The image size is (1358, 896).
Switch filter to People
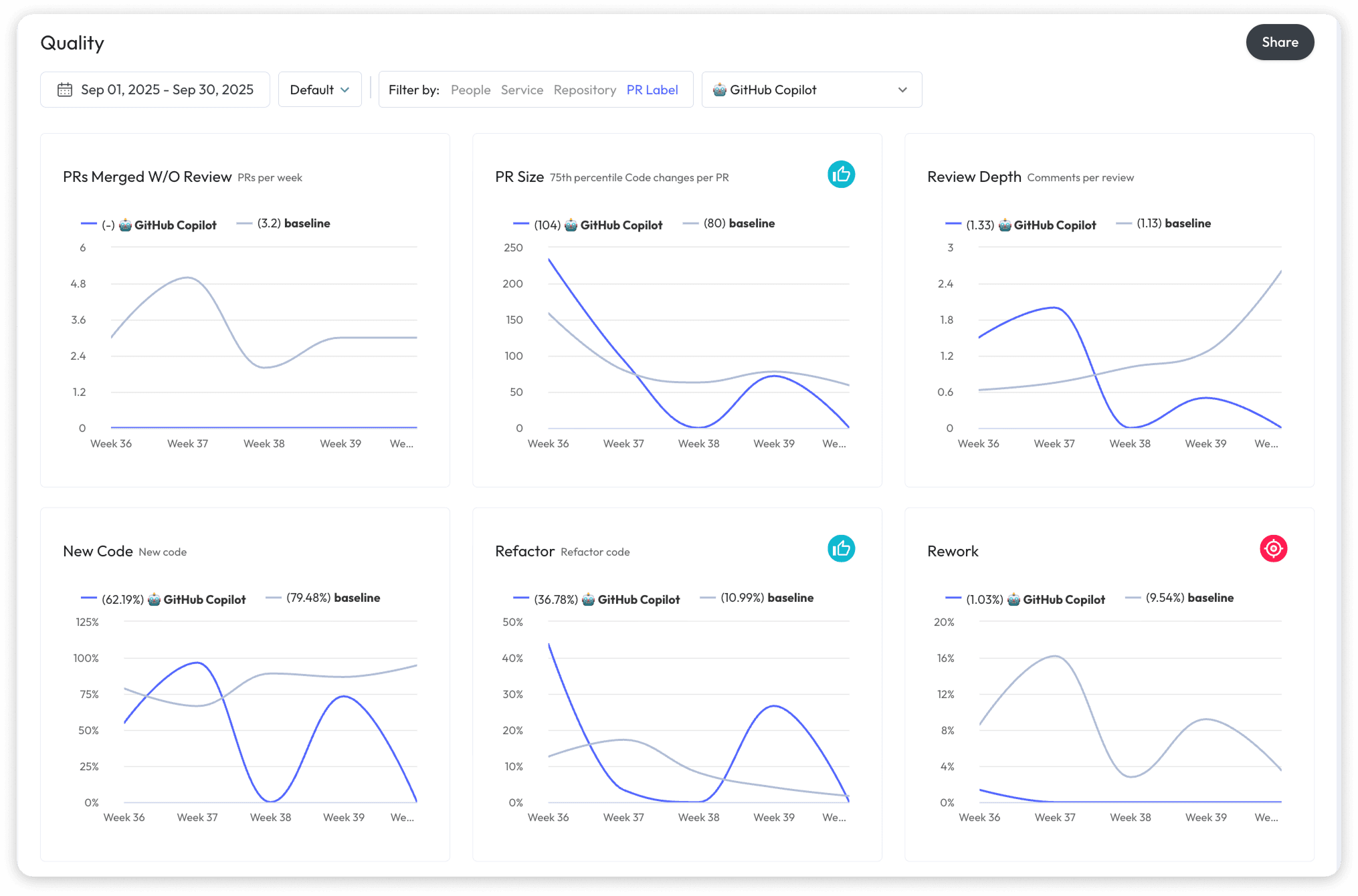coord(470,90)
